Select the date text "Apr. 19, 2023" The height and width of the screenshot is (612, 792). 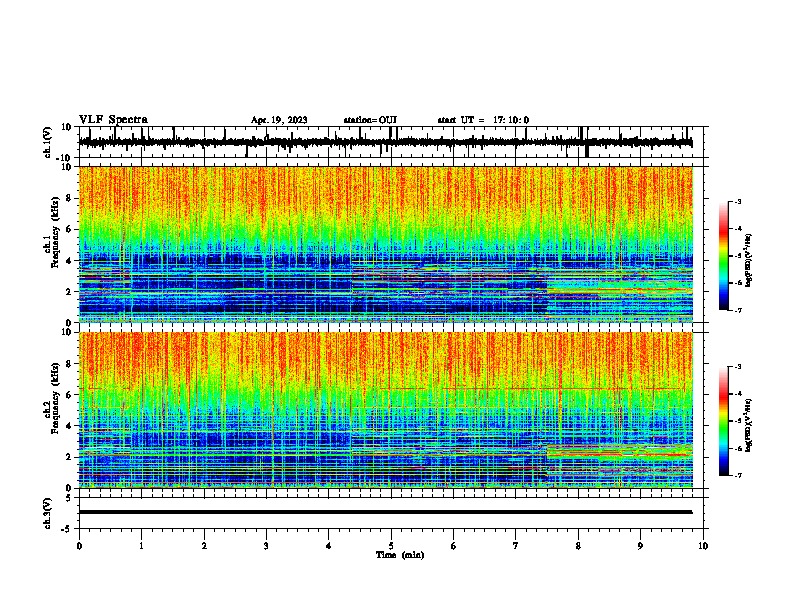tap(279, 120)
